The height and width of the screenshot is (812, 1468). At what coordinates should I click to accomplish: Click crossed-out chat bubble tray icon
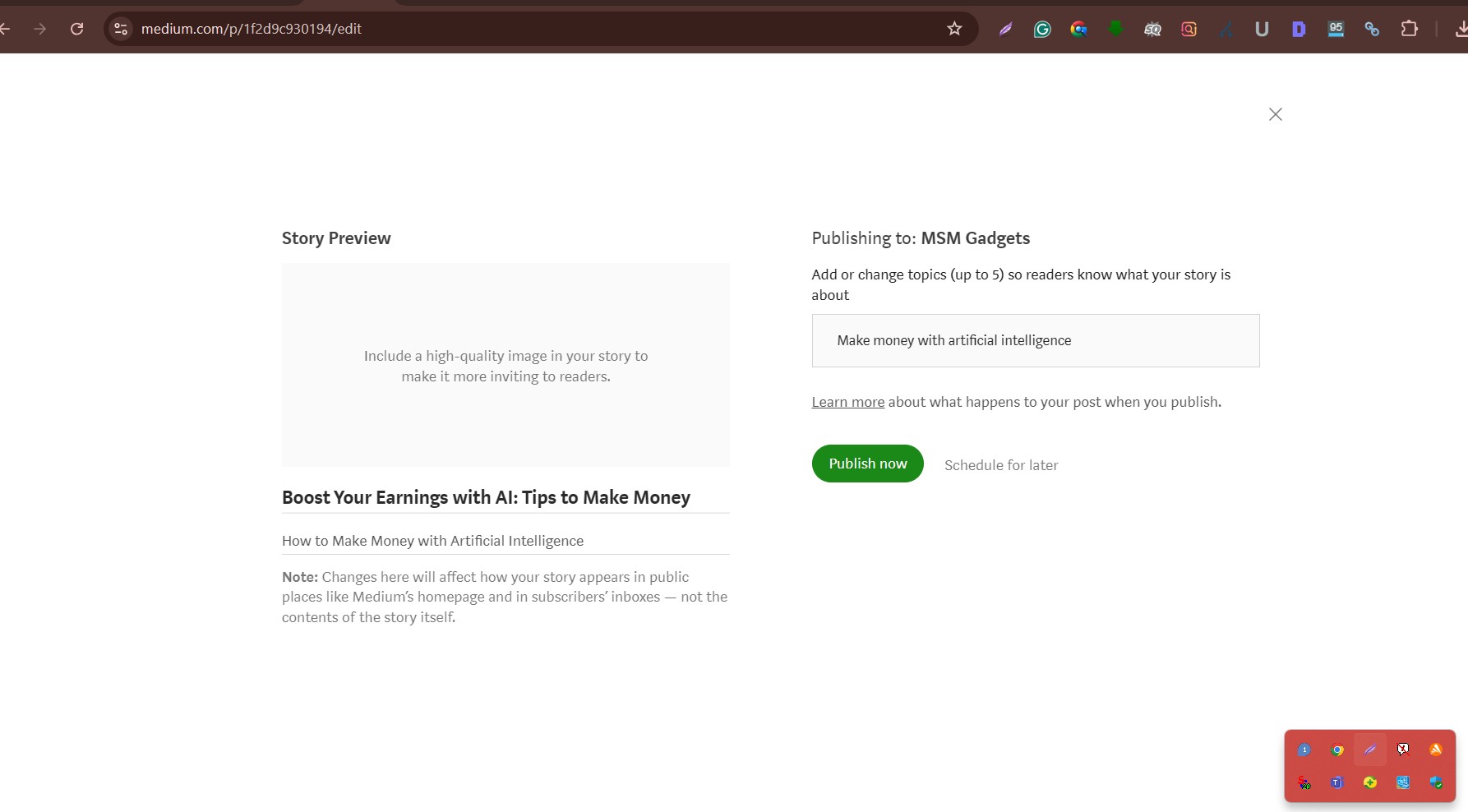1403,750
